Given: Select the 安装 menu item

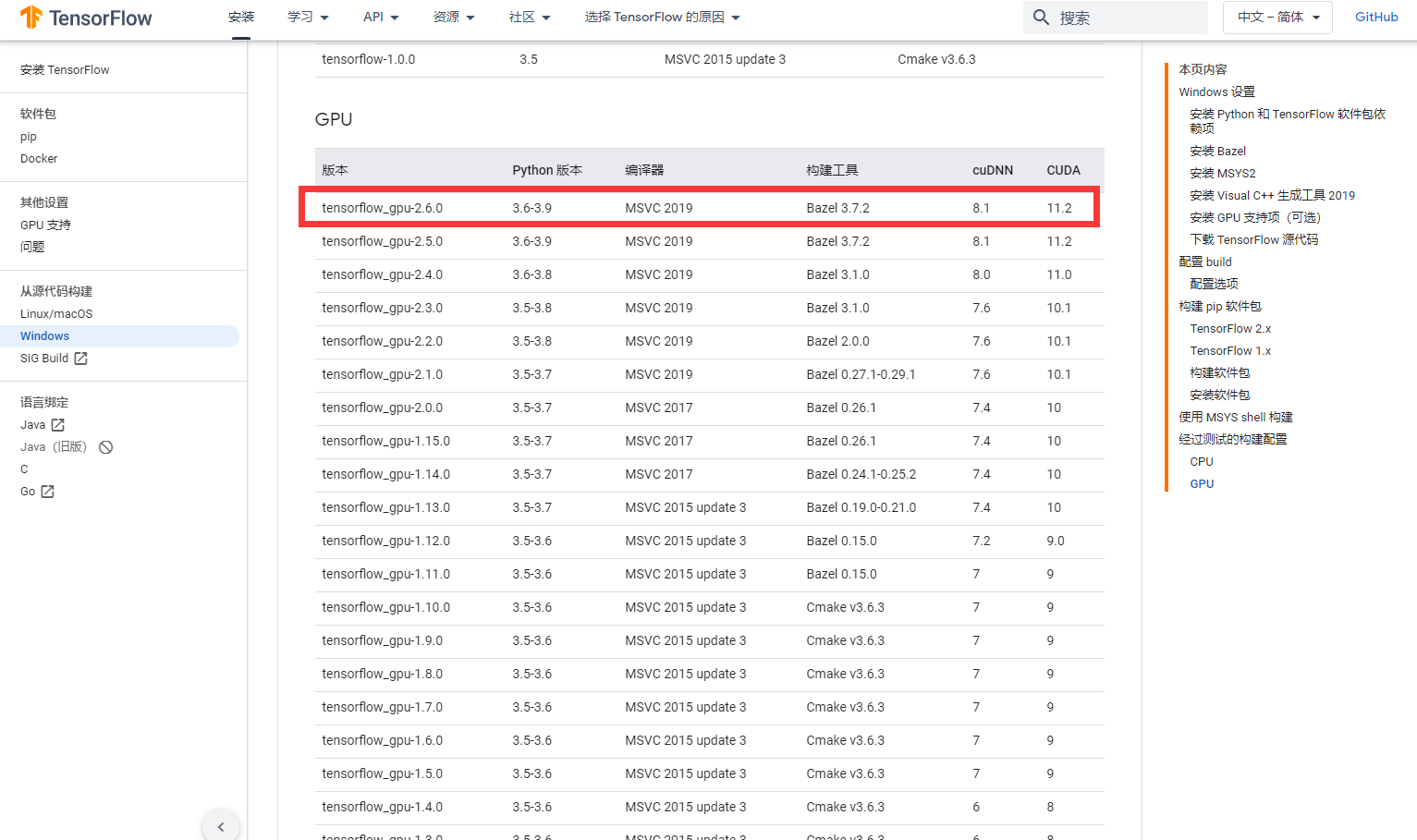Looking at the screenshot, I should [x=240, y=17].
